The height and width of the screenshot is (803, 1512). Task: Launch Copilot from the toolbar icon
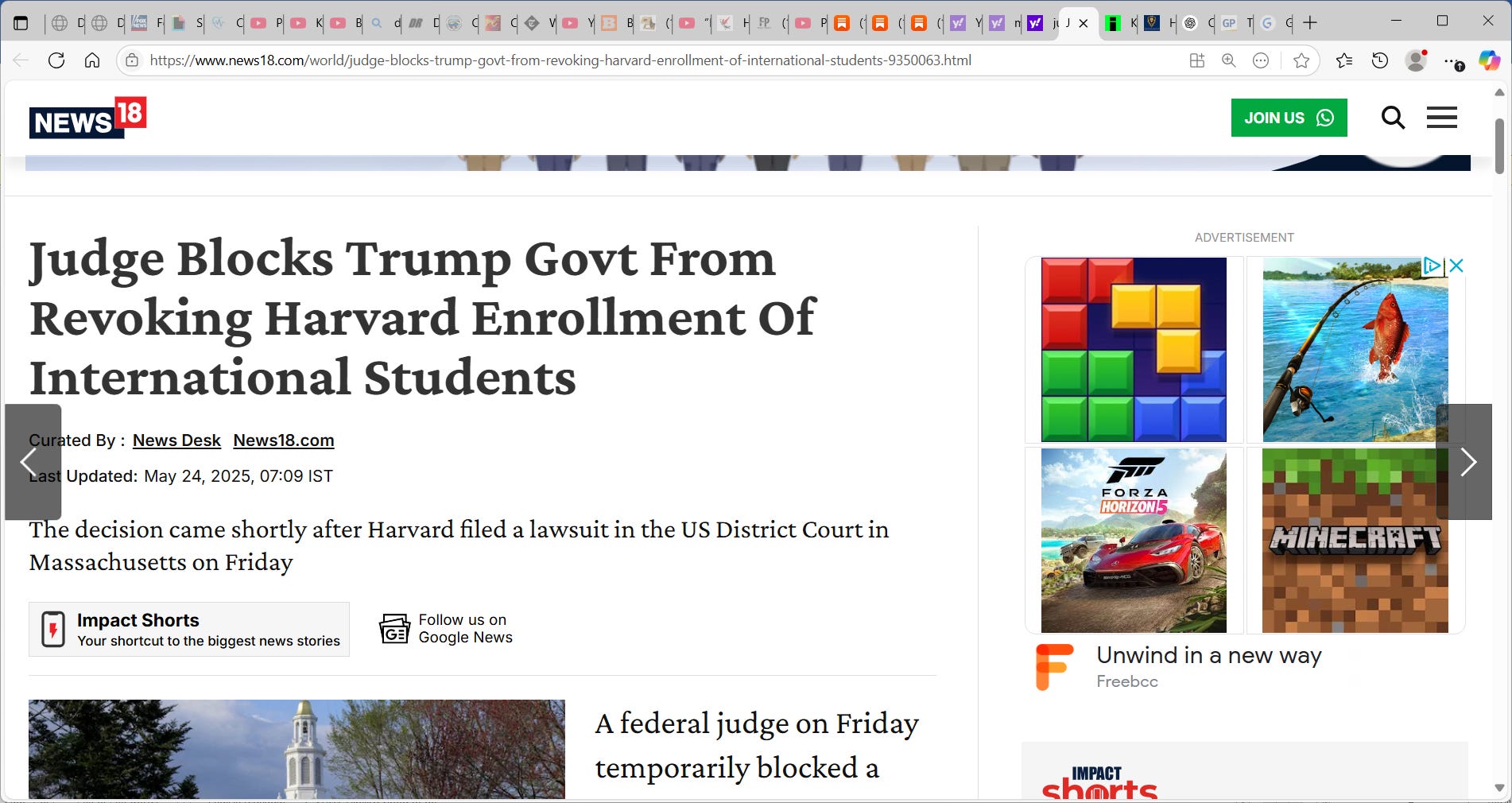(x=1489, y=60)
